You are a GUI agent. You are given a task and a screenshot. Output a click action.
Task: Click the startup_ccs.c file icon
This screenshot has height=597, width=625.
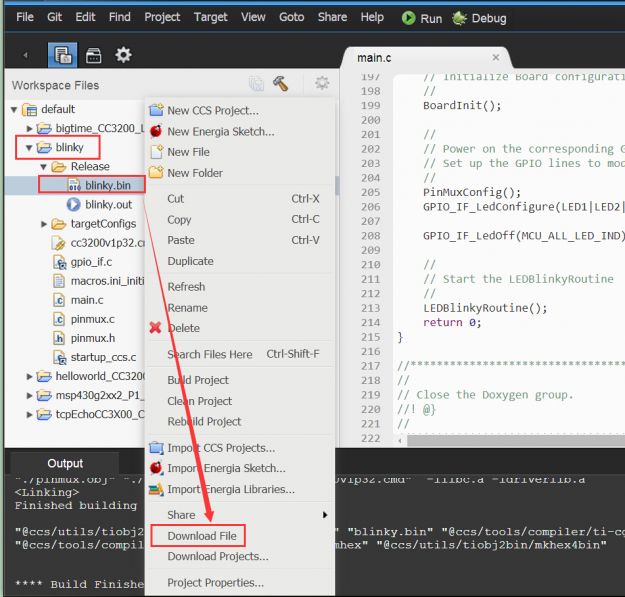[x=59, y=357]
